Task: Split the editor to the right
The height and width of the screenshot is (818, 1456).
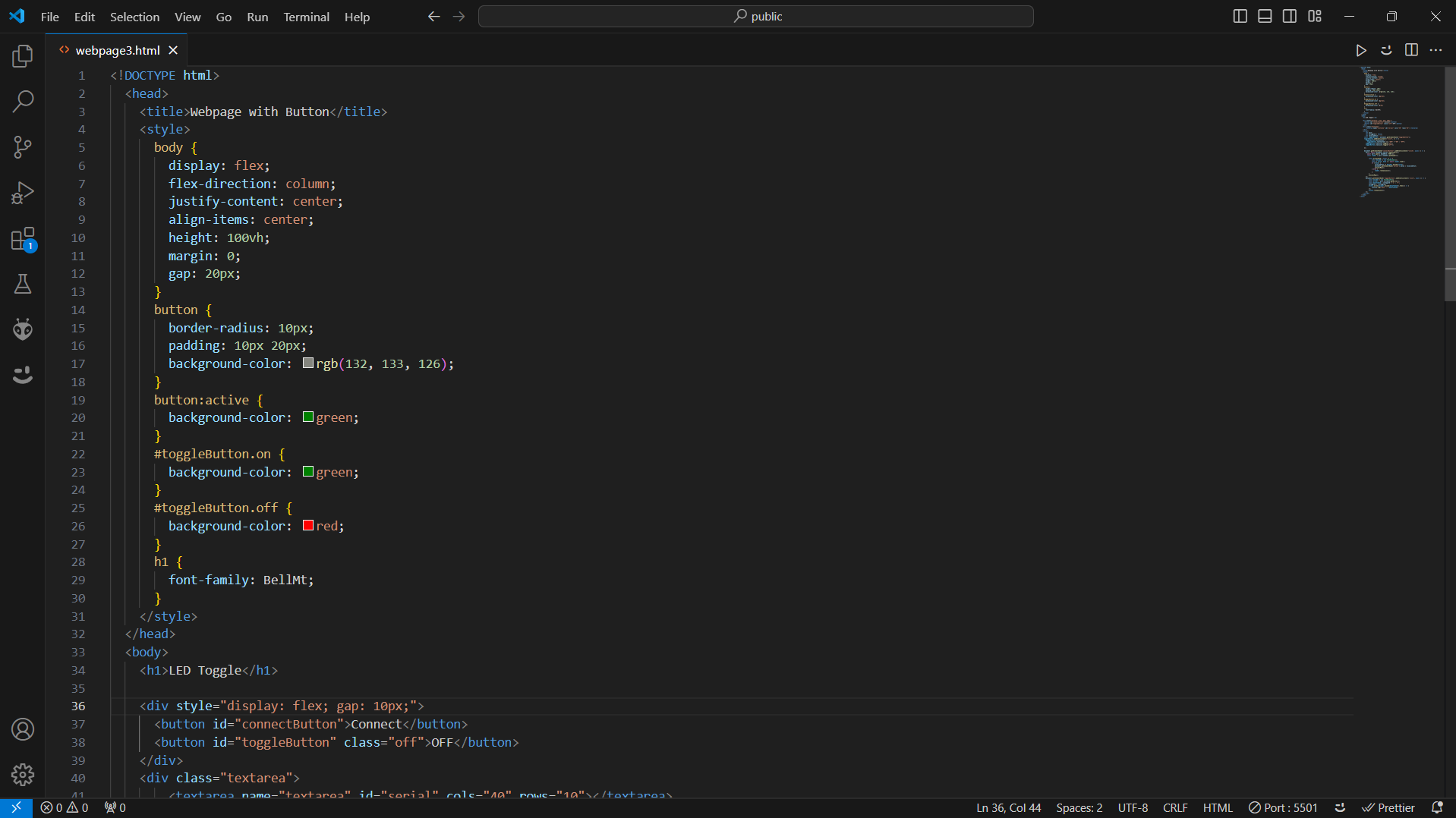Action: click(x=1411, y=50)
